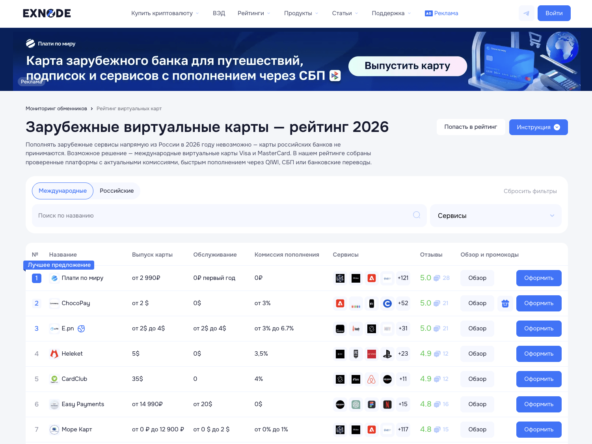Click ChocoPay row logo icon
Image resolution: width=592 pixels, height=444 pixels.
54,303
